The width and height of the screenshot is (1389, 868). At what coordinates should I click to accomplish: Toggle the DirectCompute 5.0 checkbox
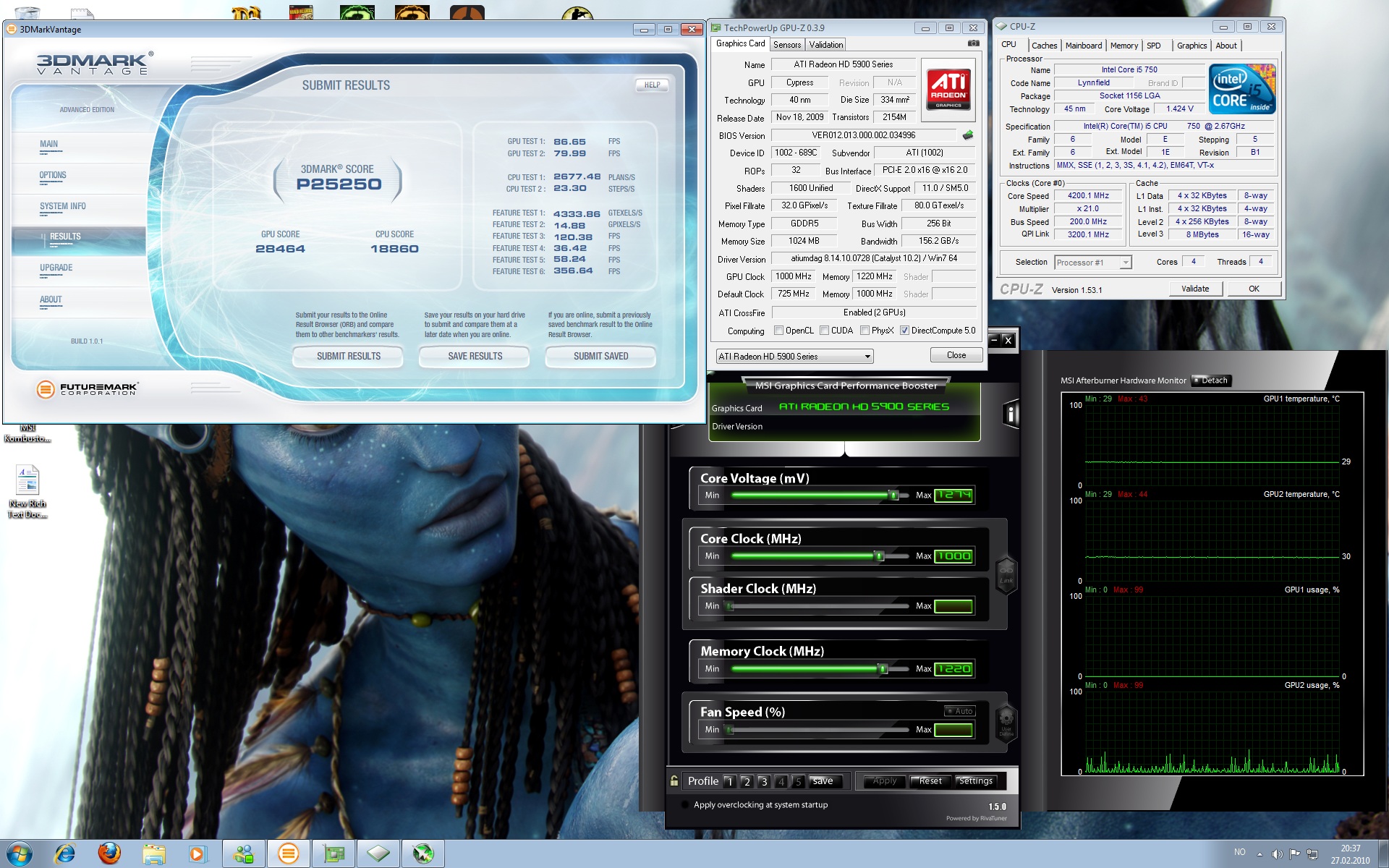coord(904,331)
